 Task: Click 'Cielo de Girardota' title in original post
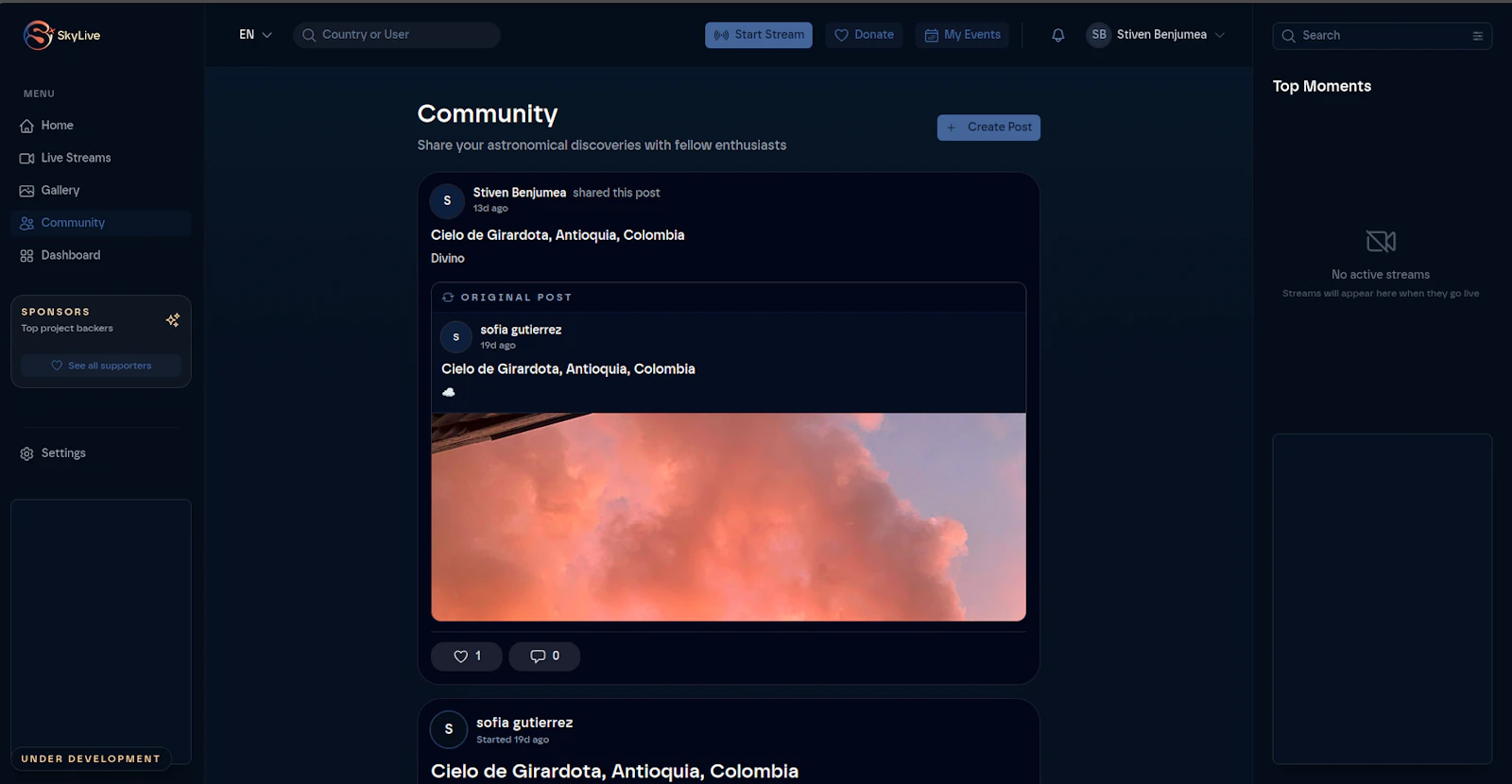click(x=568, y=369)
